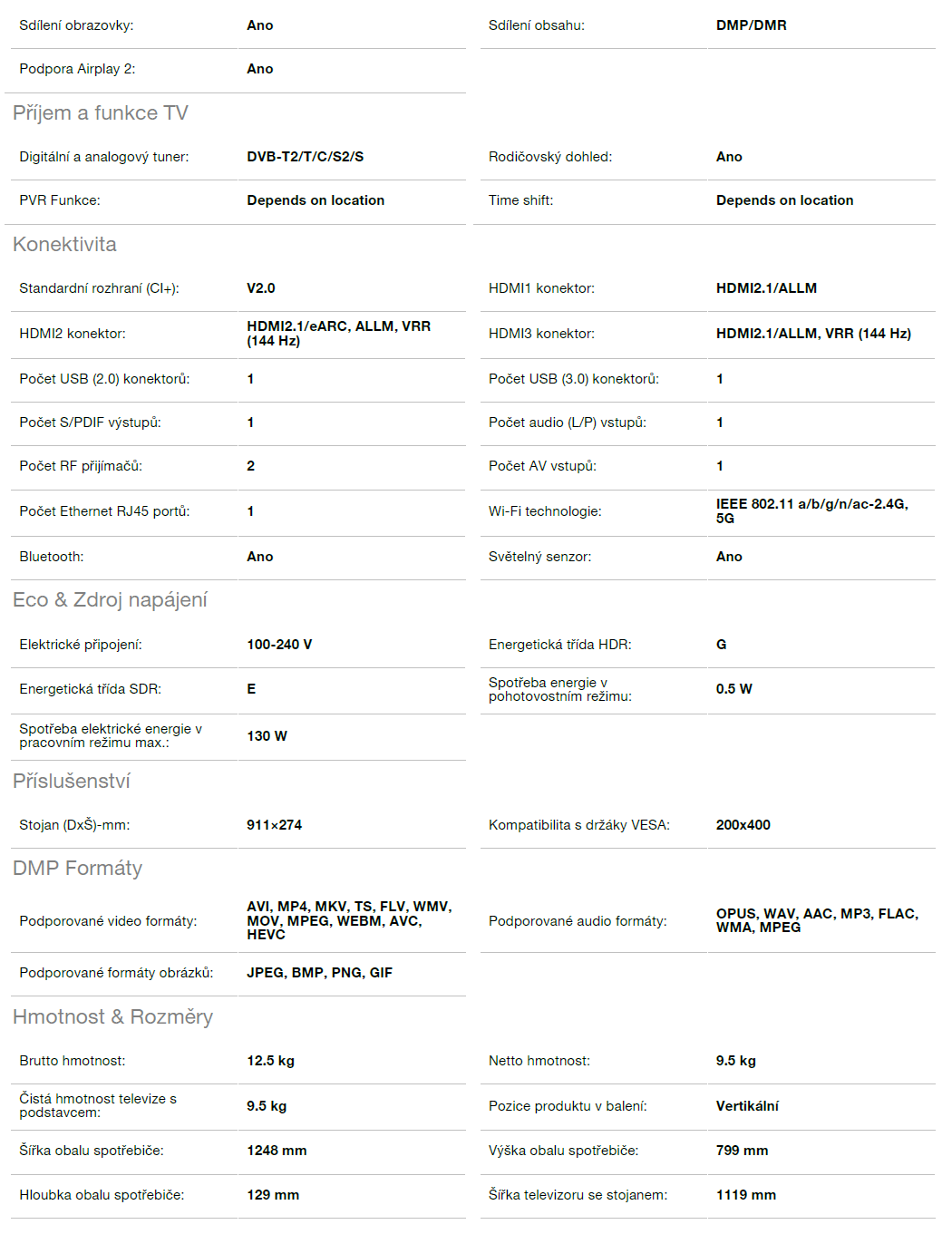
Task: Select the Brutto hmotnost value 12.5 kg
Action: click(x=270, y=1061)
